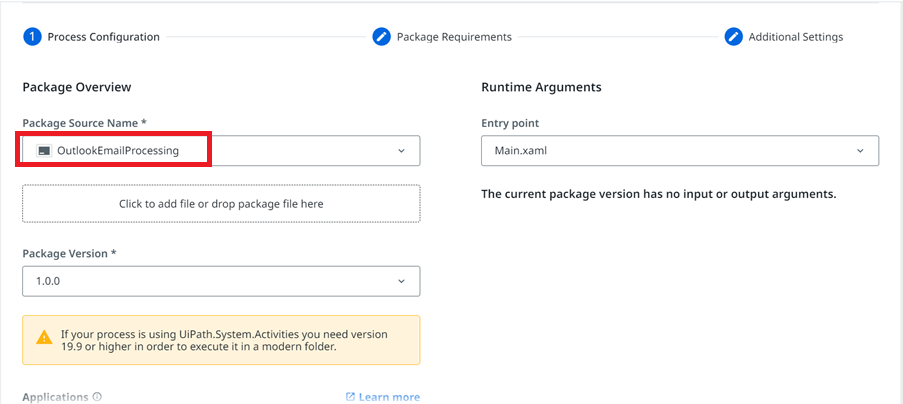Go to the Process Configuration step

click(104, 37)
